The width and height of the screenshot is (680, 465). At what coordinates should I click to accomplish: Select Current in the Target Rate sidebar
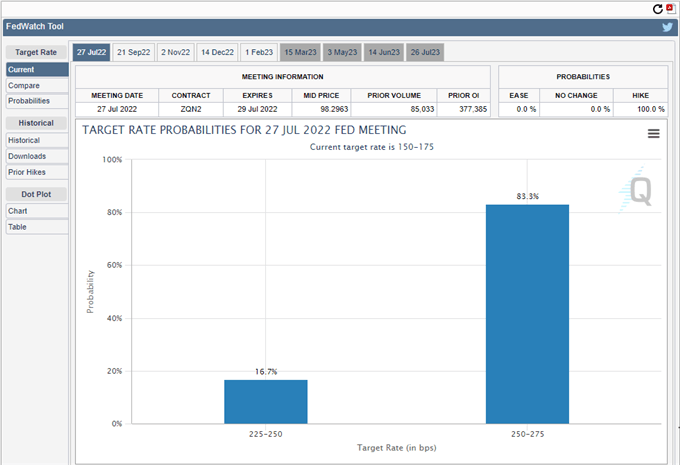[37, 69]
